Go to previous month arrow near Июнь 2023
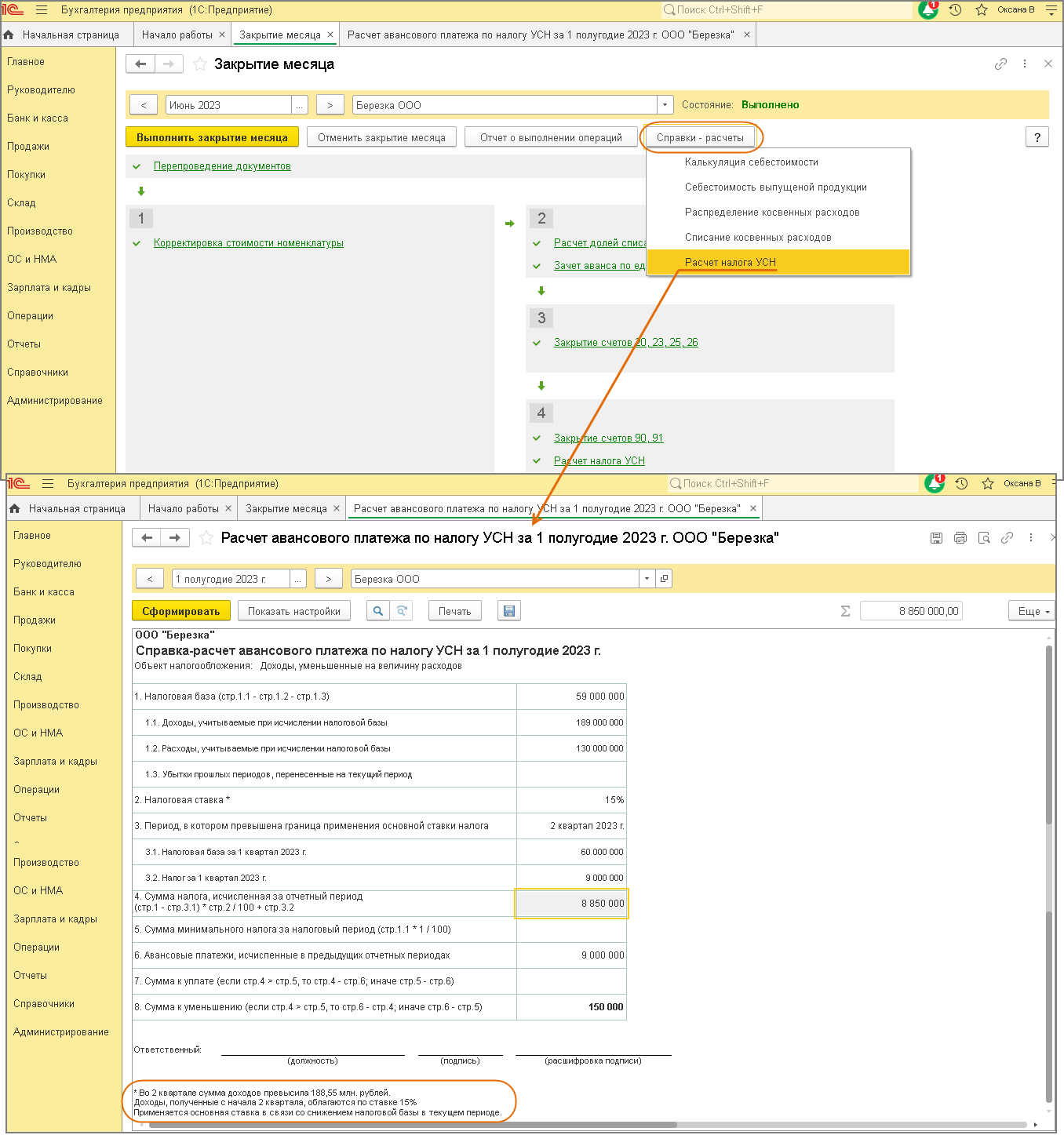Viewport: 1064px width, 1135px height. tap(144, 105)
